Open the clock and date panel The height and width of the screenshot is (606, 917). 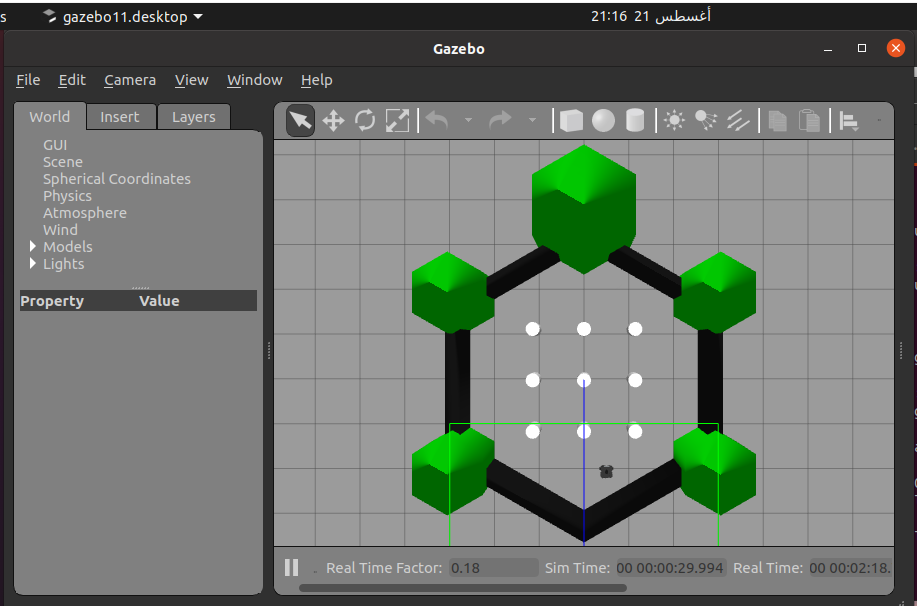tap(650, 16)
